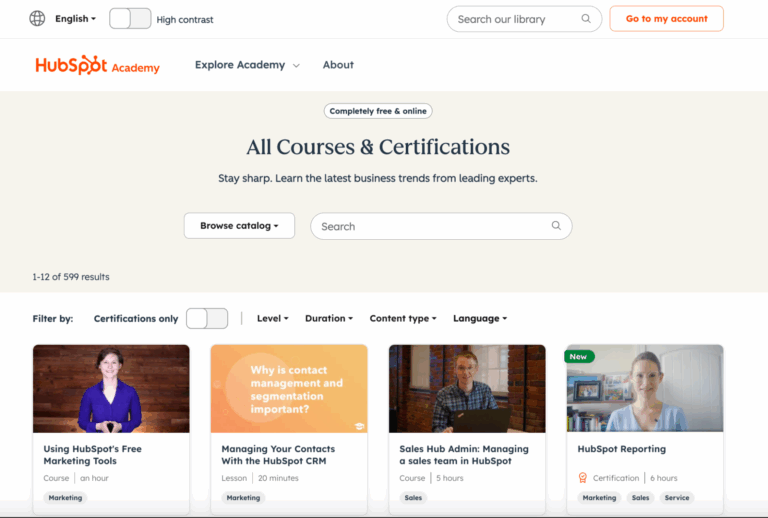Open the Level filter dropdown
The width and height of the screenshot is (768, 518).
pyautogui.click(x=272, y=318)
